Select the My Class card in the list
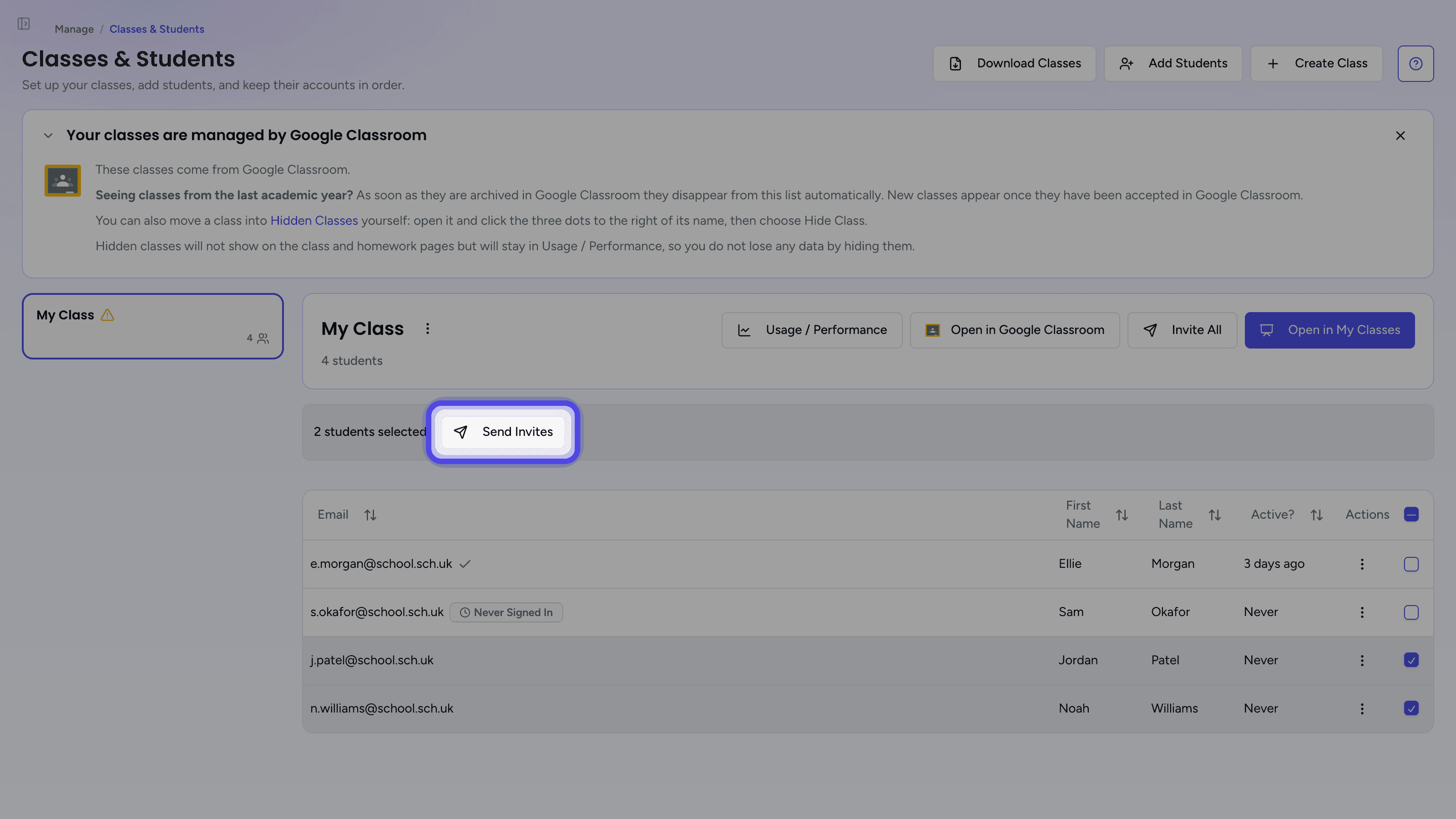This screenshot has width=1456, height=819. point(152,326)
